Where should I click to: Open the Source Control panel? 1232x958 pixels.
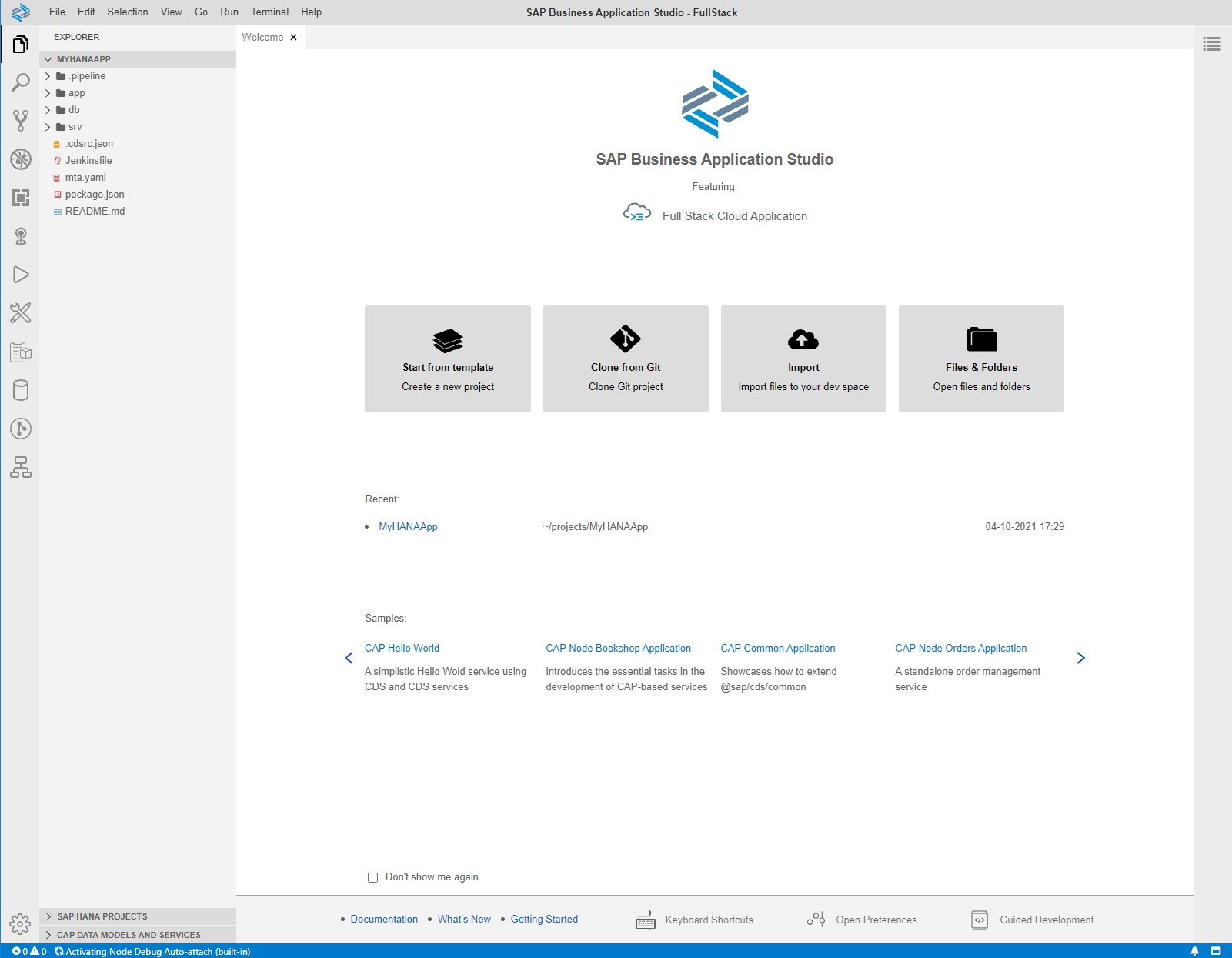click(21, 121)
